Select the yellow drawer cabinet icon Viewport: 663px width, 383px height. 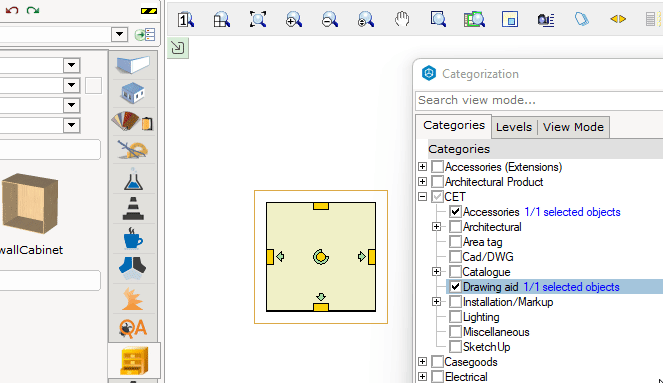coord(134,361)
